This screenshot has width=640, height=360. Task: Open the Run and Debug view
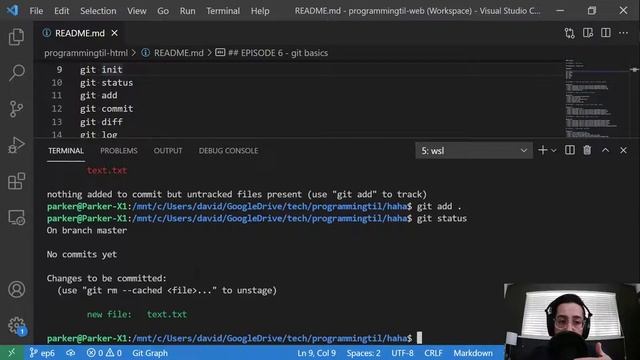click(16, 145)
